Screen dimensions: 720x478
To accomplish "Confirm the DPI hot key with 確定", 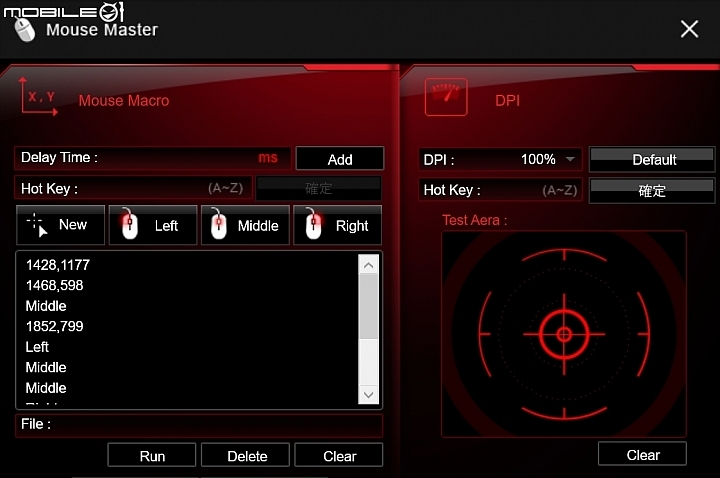I will pos(652,191).
